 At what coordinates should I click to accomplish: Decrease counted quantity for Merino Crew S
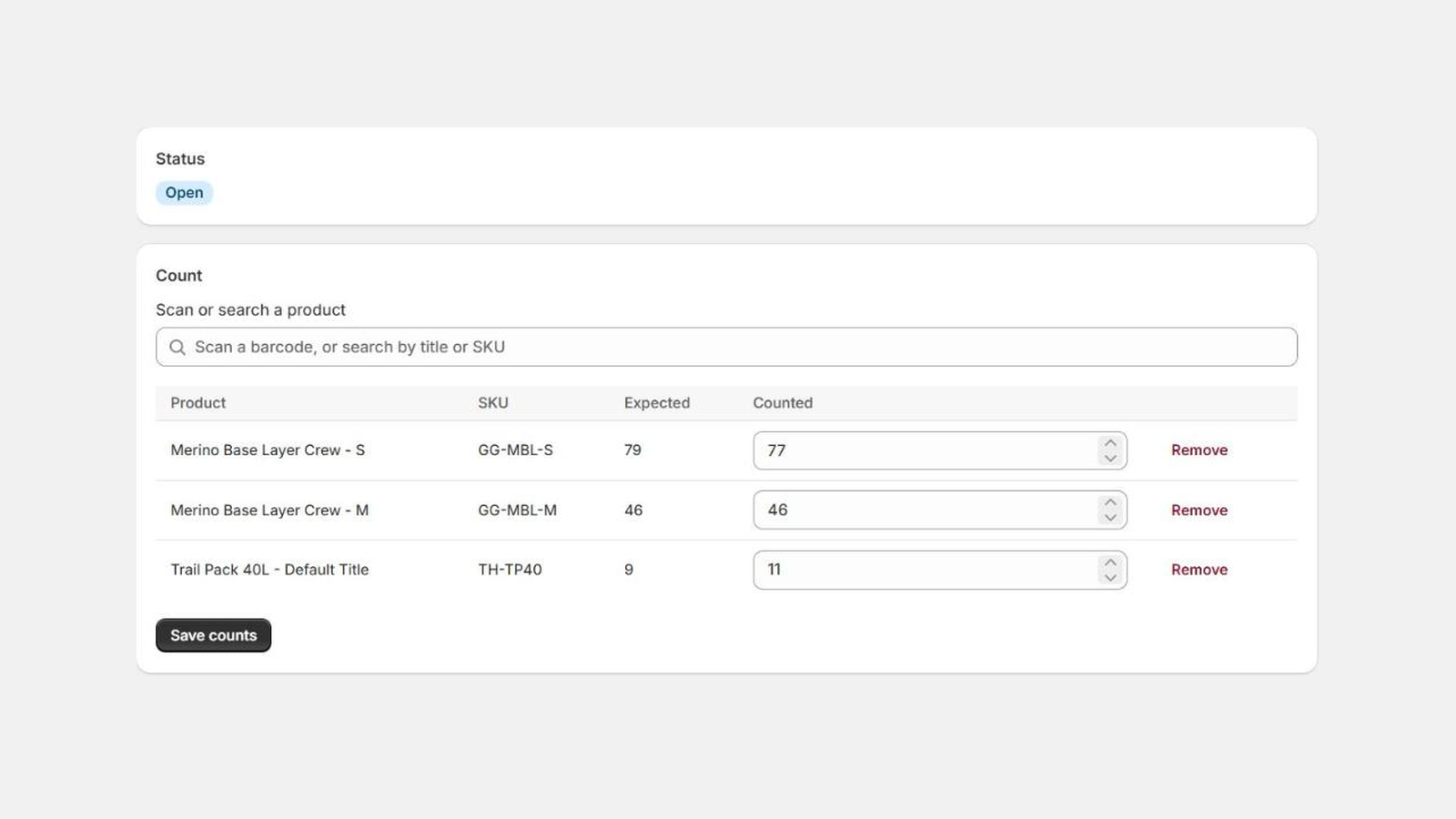1110,459
